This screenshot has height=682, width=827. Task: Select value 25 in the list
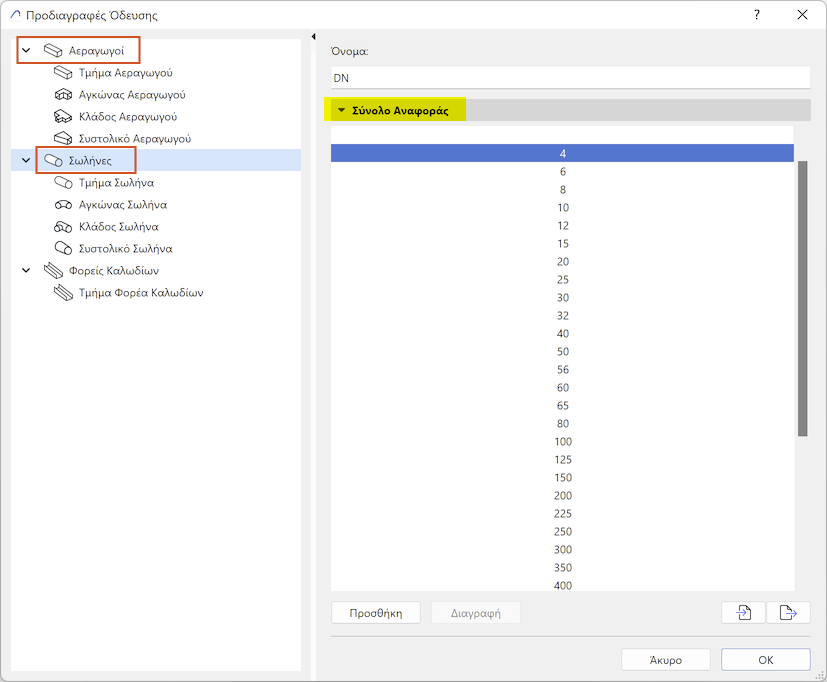pos(562,280)
